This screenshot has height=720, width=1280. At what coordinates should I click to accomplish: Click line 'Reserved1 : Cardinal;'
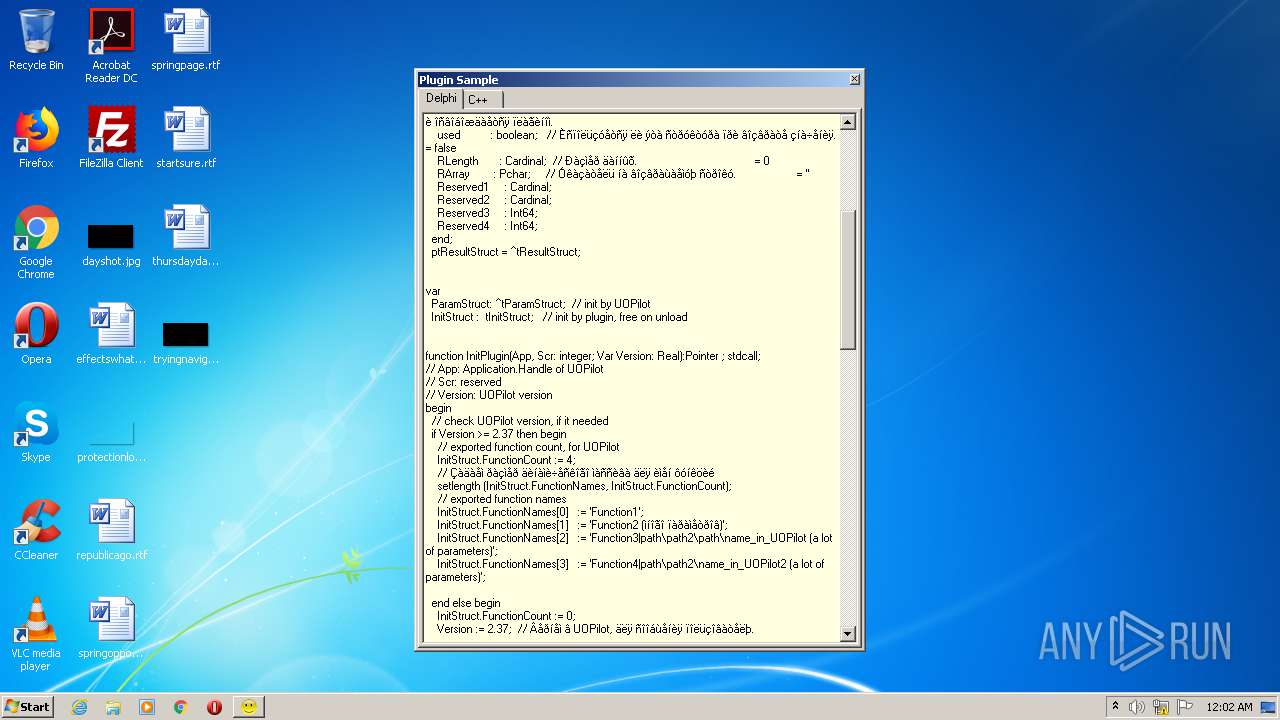(494, 187)
